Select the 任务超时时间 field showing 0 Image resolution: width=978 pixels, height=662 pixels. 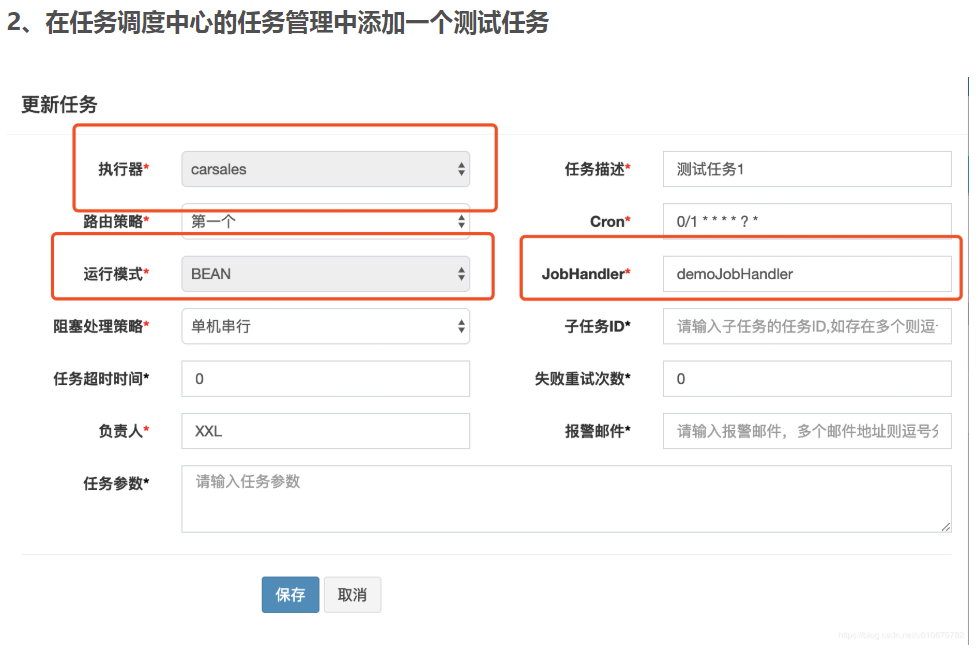pos(325,379)
